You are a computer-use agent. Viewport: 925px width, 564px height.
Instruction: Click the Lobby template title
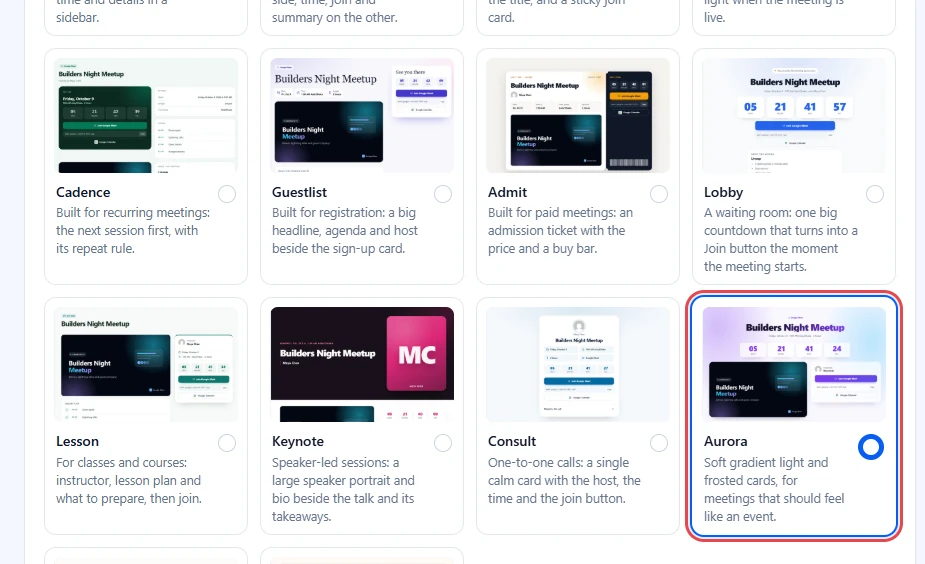(723, 193)
